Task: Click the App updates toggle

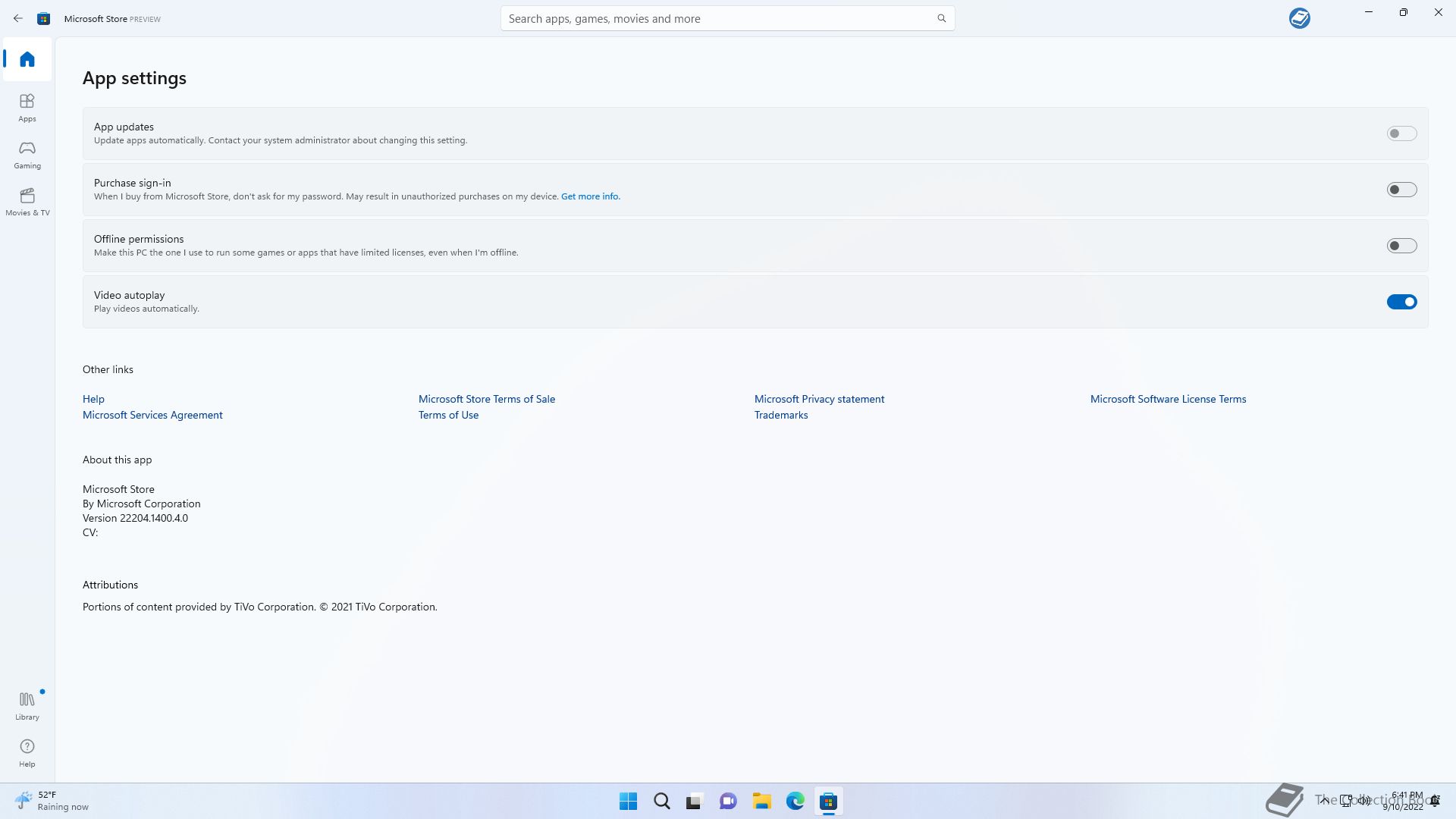Action: point(1401,133)
